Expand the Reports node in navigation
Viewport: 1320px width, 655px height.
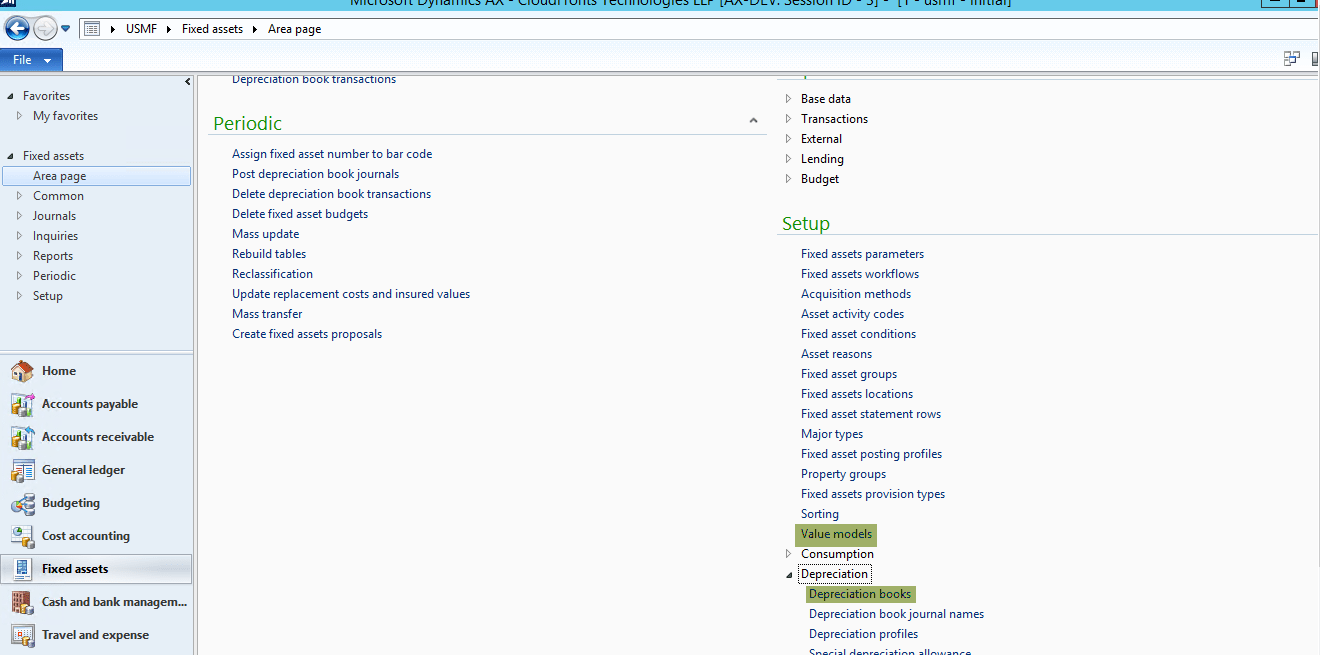pyautogui.click(x=19, y=256)
